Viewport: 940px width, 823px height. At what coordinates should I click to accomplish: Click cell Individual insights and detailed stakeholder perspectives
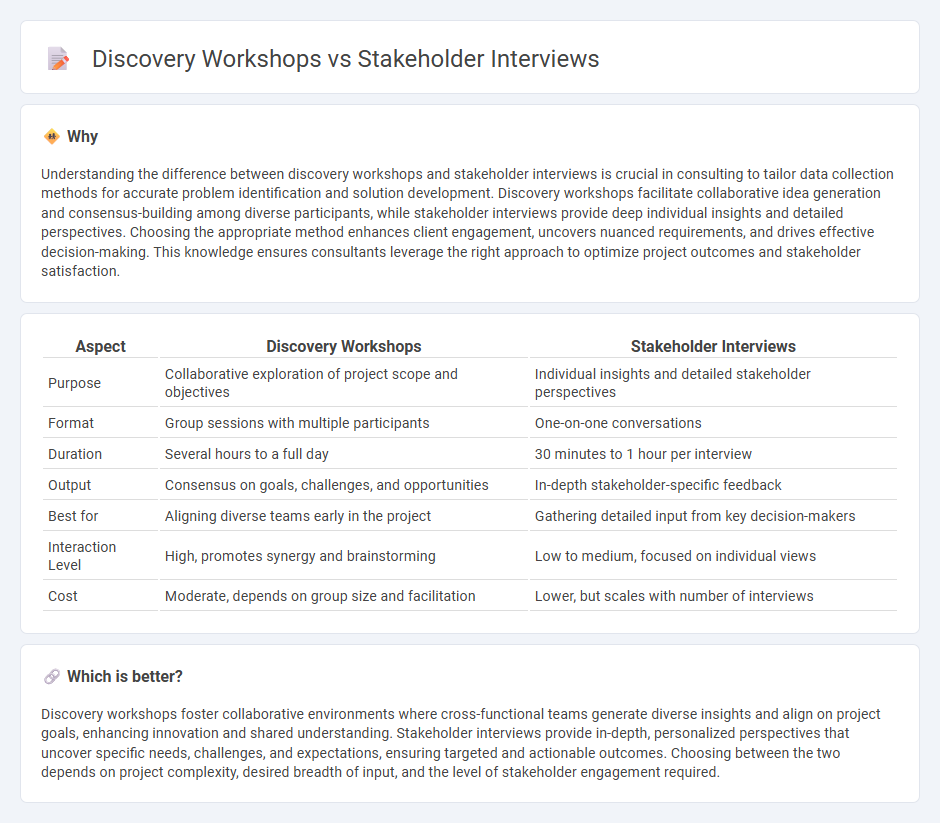click(x=713, y=383)
